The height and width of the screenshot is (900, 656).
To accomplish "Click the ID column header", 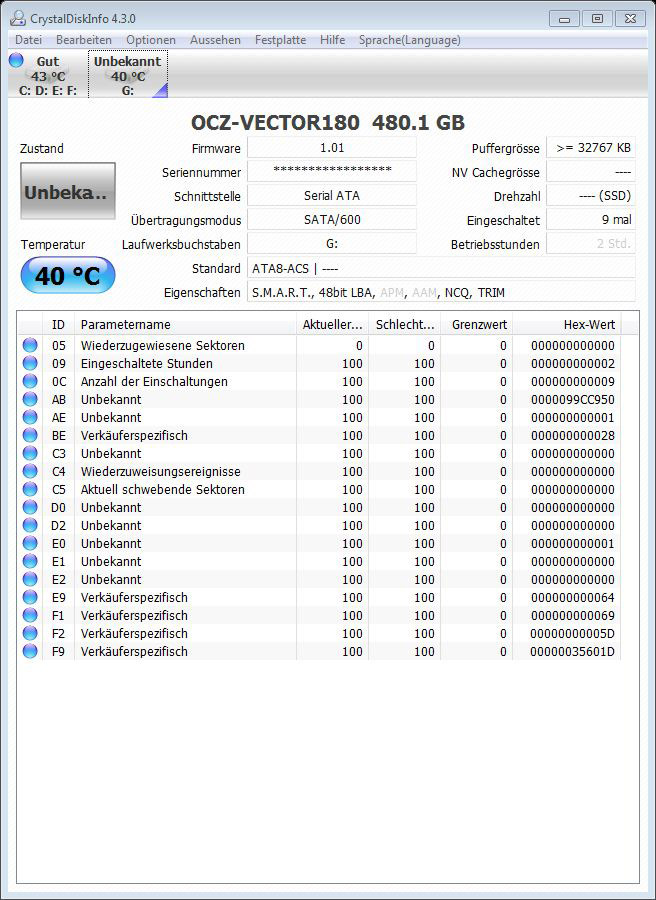I will 58,324.
